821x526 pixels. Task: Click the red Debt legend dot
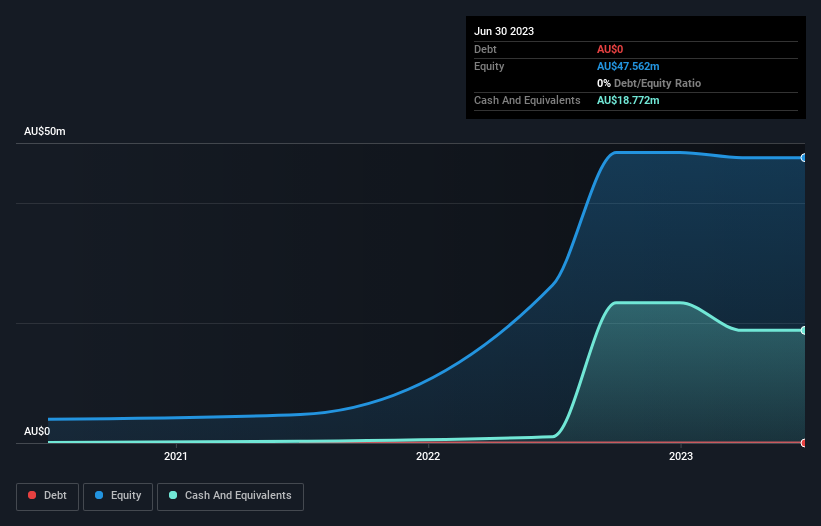coord(32,495)
